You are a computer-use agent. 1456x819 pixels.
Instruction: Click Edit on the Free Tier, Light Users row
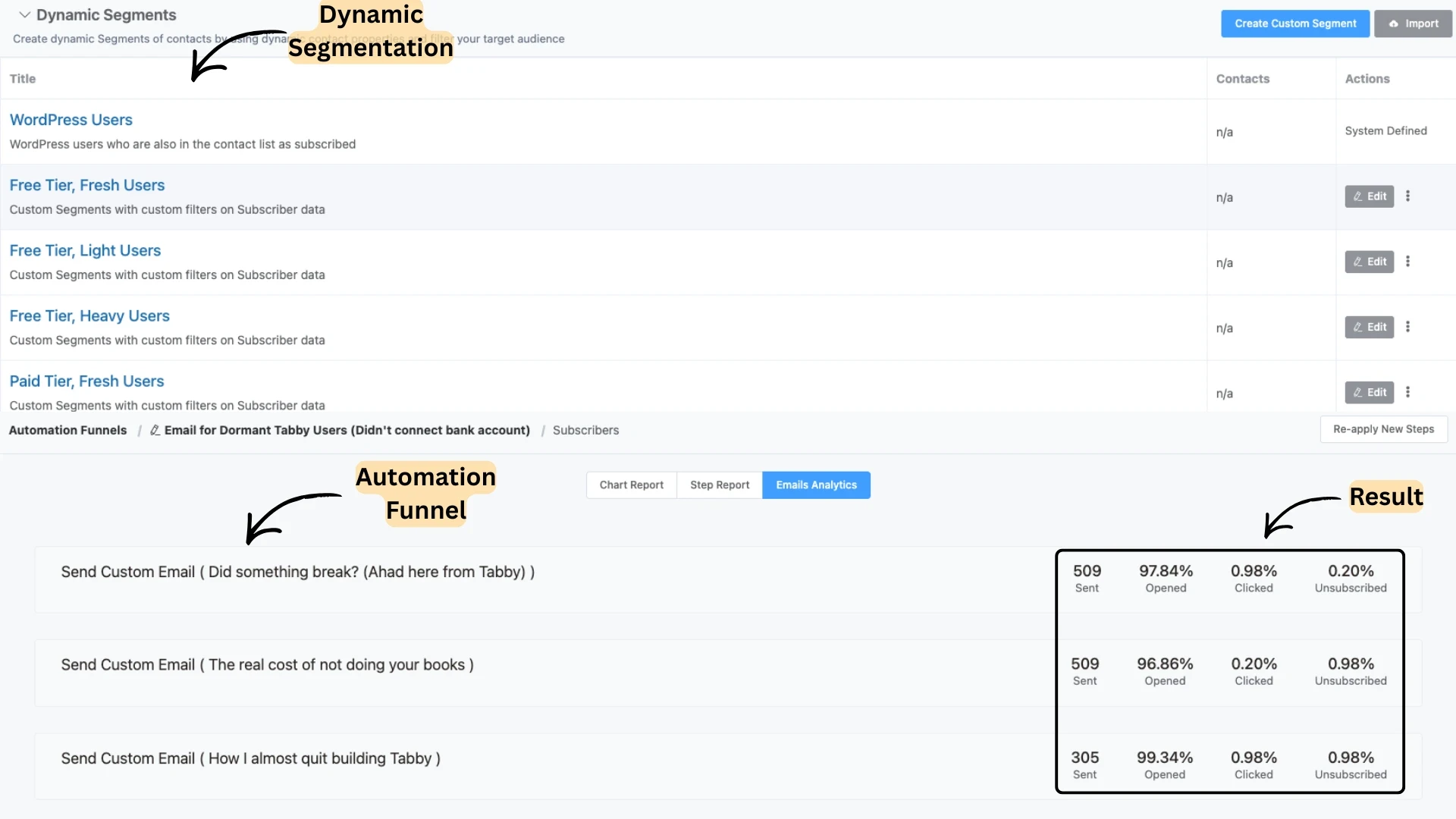pyautogui.click(x=1369, y=261)
